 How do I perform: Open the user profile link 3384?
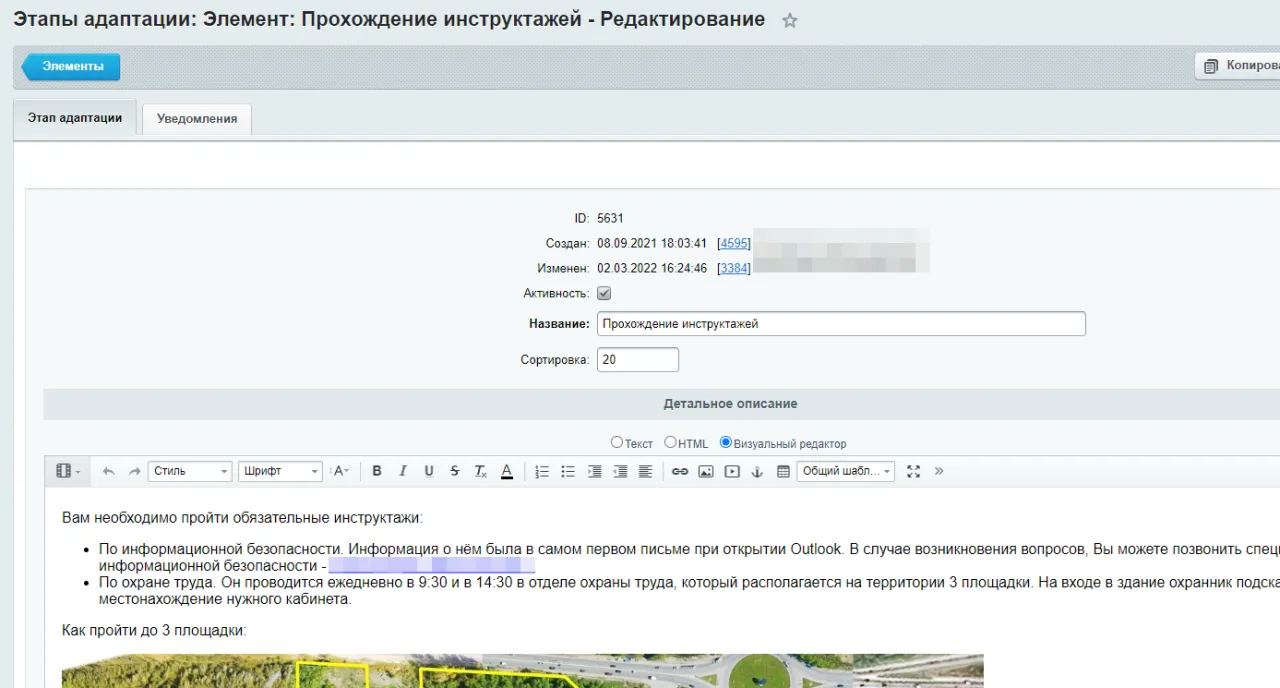(x=733, y=268)
